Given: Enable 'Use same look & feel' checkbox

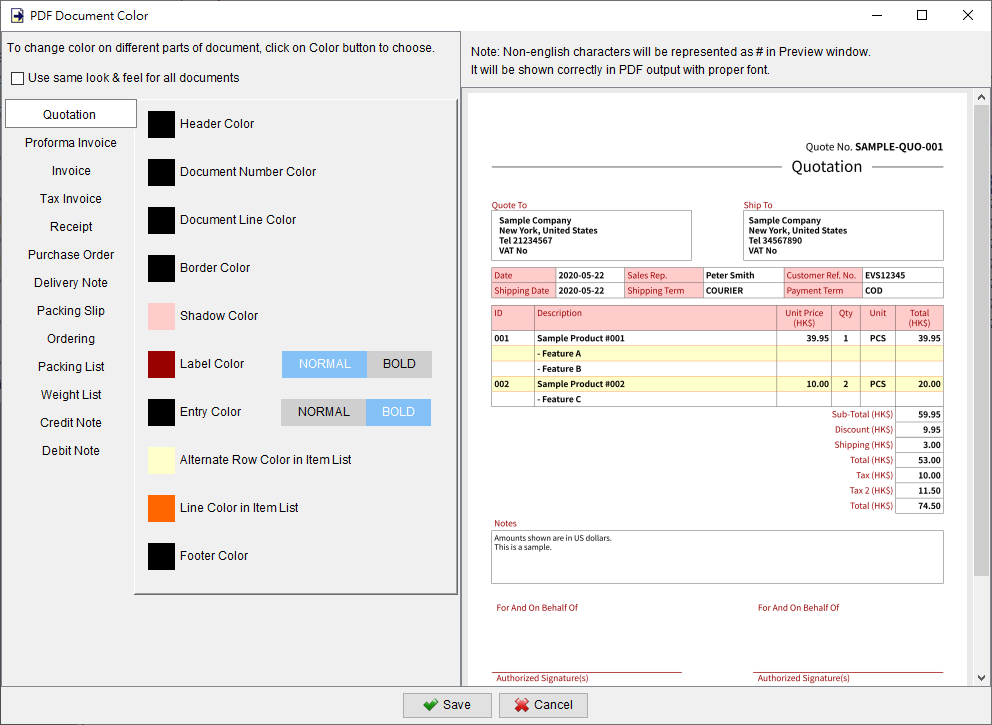Looking at the screenshot, I should [x=18, y=78].
